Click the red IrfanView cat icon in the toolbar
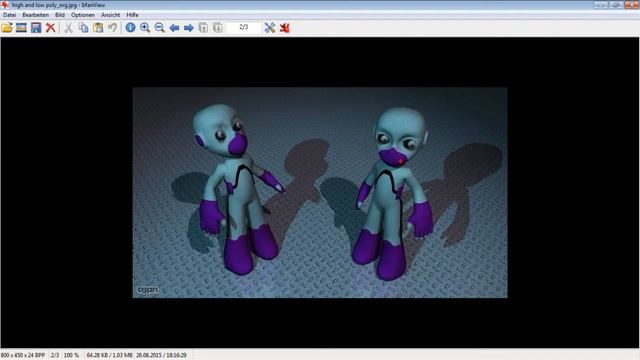The image size is (640, 360). [x=285, y=28]
